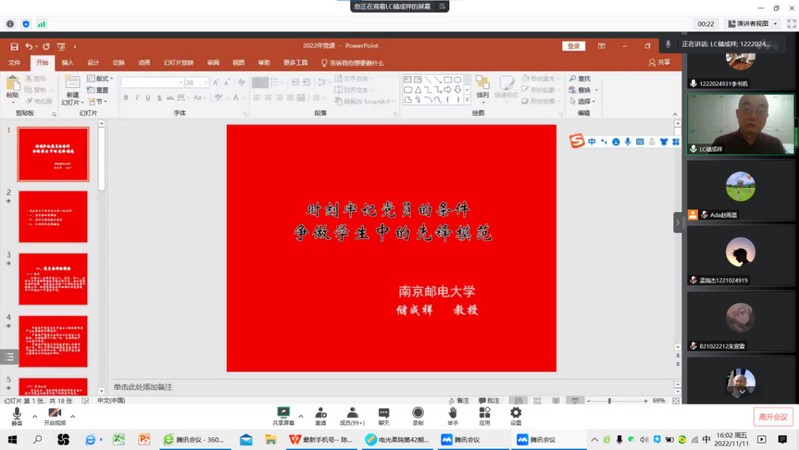Open the 设计 ribbon tab
Screen dimensions: 799x450
pyautogui.click(x=93, y=63)
